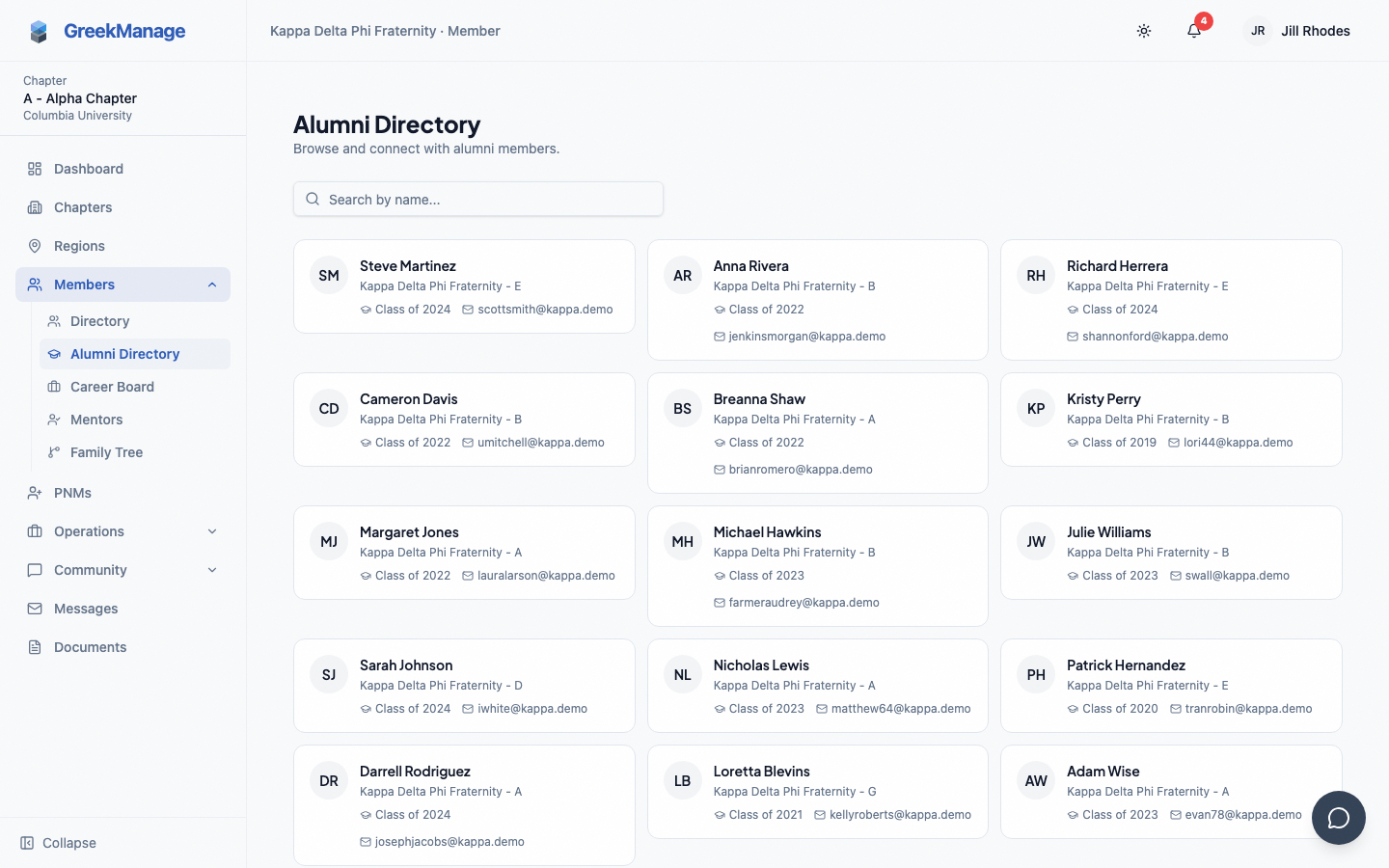Click the Alumni Directory graduation cap icon
The height and width of the screenshot is (868, 1389).
54,354
